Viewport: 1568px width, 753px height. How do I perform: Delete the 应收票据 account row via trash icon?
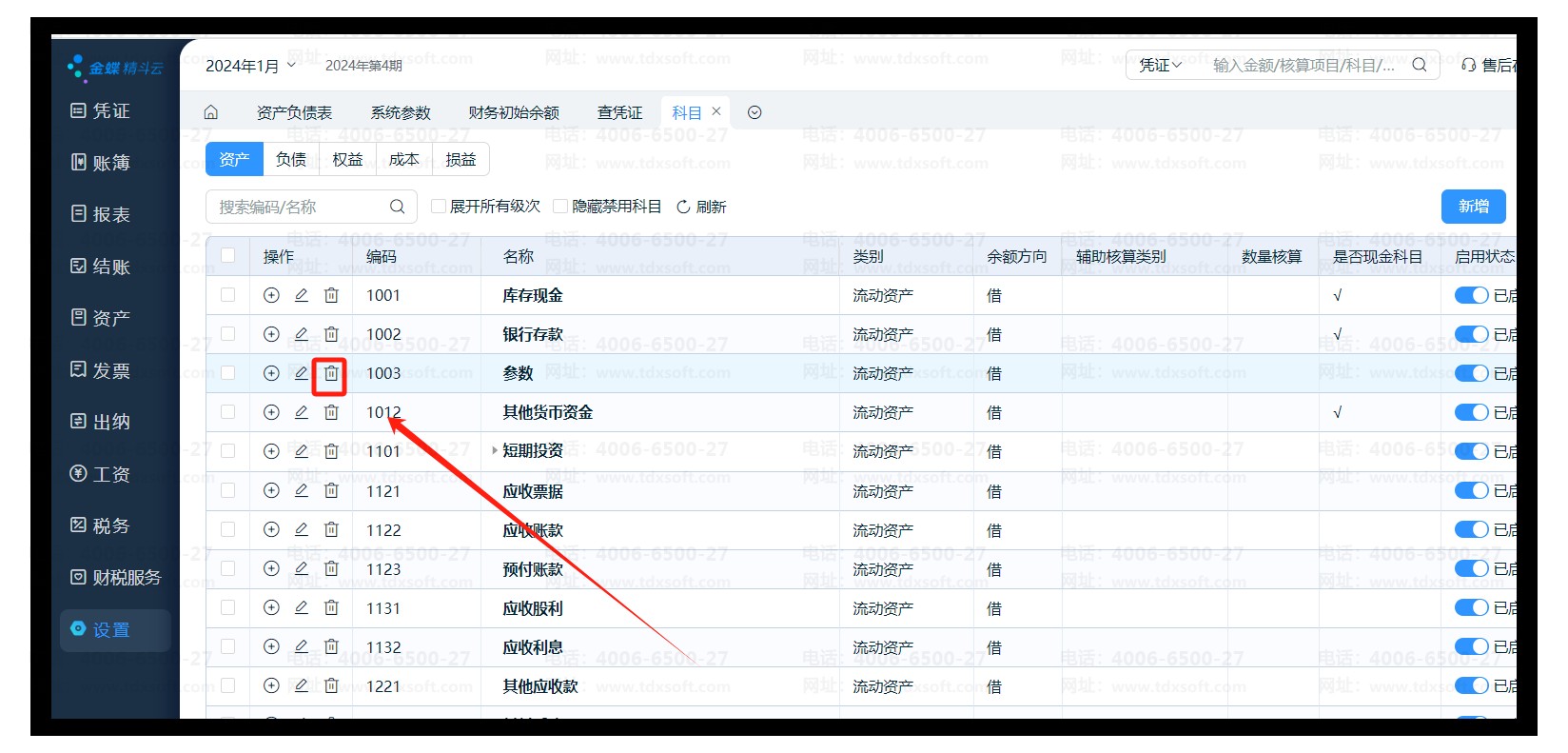(331, 490)
